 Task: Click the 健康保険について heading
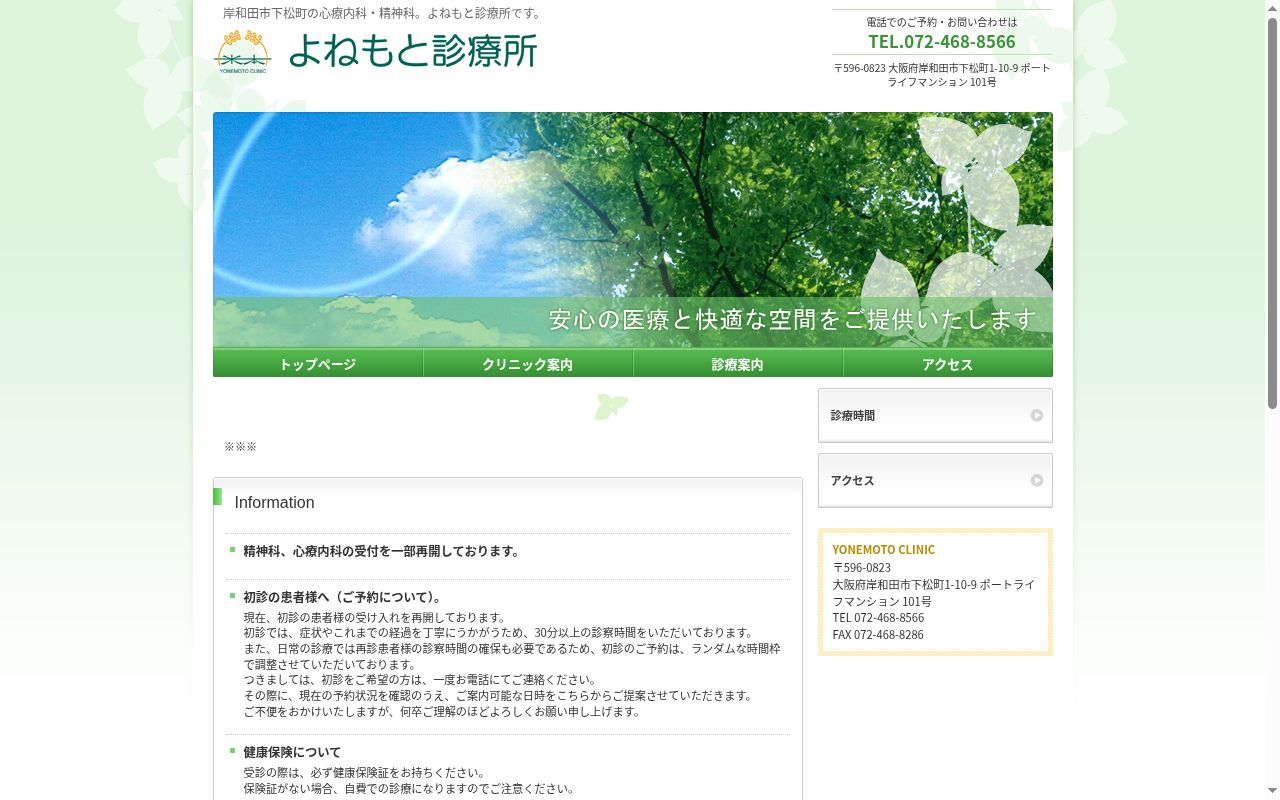coord(292,752)
